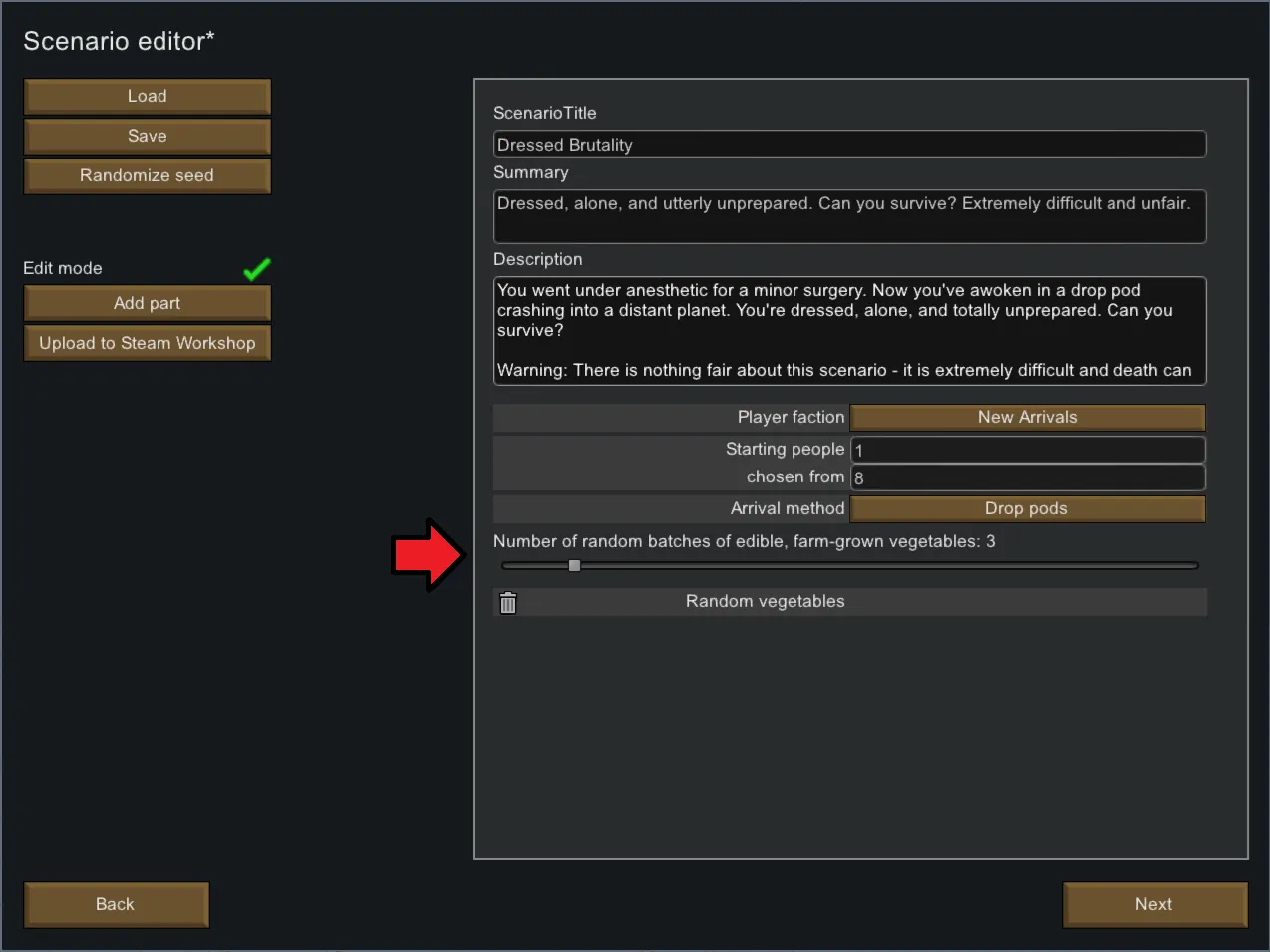1270x952 pixels.
Task: Upload scenario to Steam Workshop
Action: [x=148, y=344]
